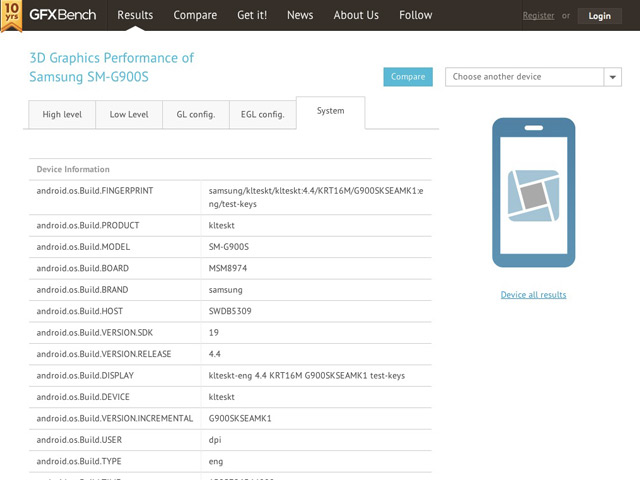Click the host value SWDB5309
Image resolution: width=640 pixels, height=480 pixels.
(230, 311)
